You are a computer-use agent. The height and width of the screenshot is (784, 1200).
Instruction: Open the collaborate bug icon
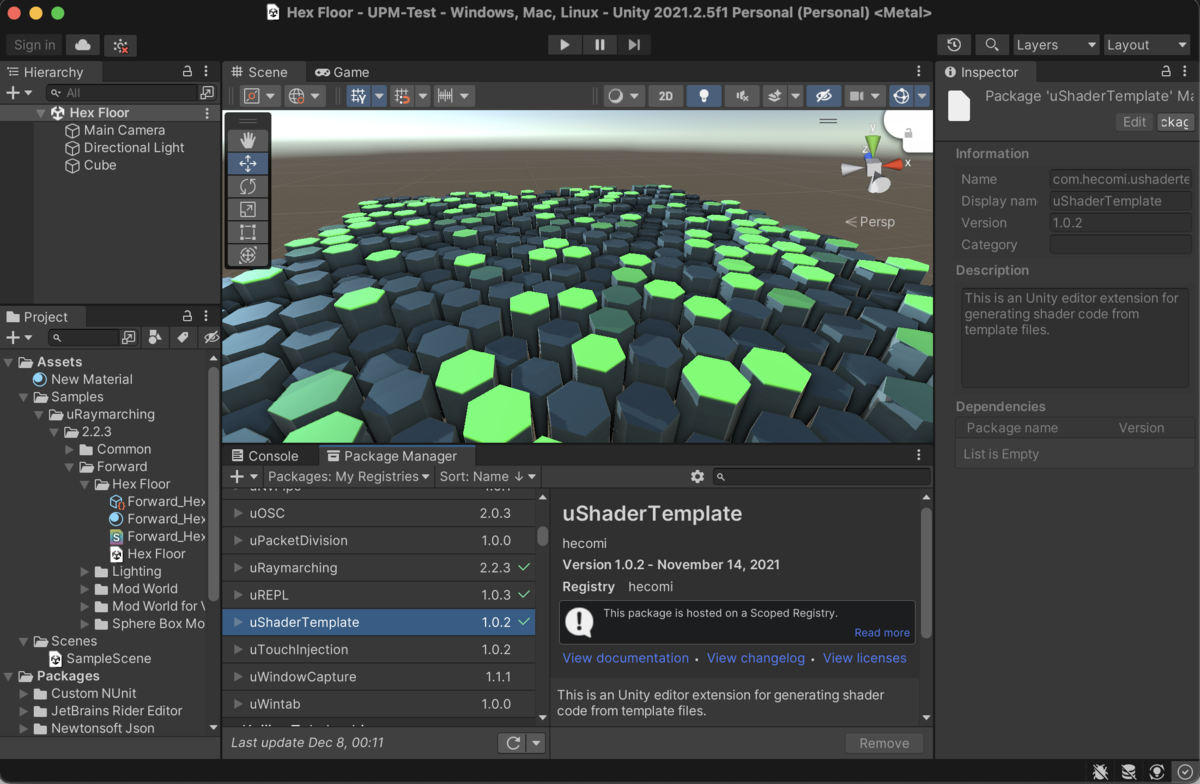click(x=120, y=45)
